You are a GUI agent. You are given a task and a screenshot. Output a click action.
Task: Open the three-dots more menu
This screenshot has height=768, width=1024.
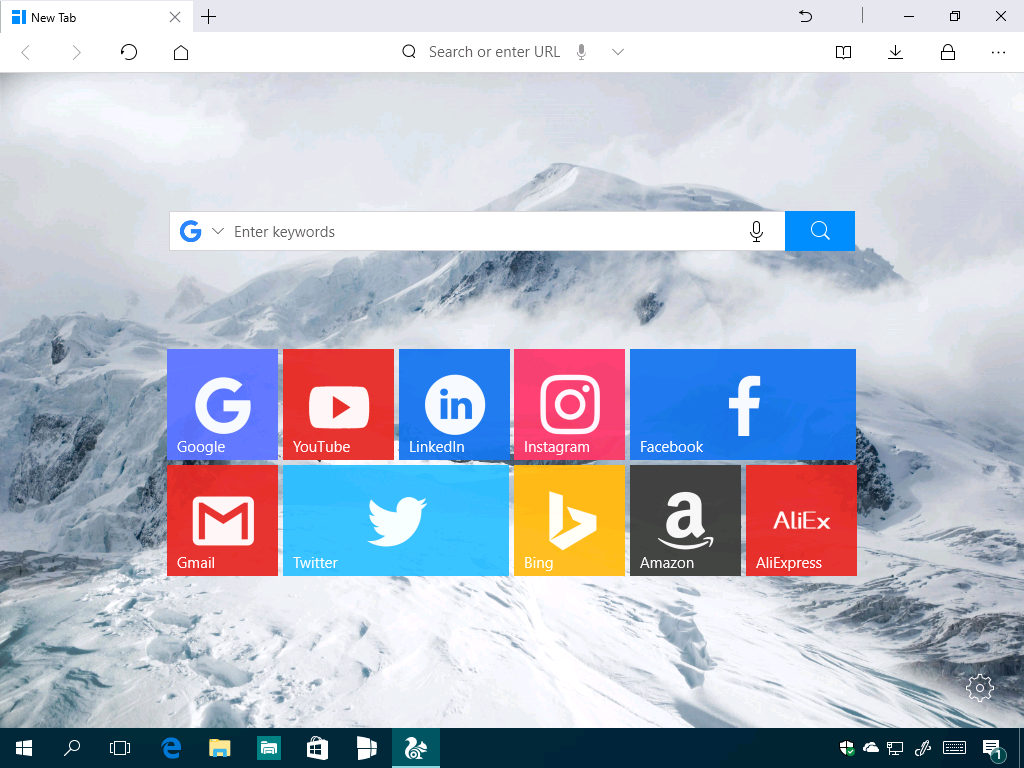pos(998,52)
